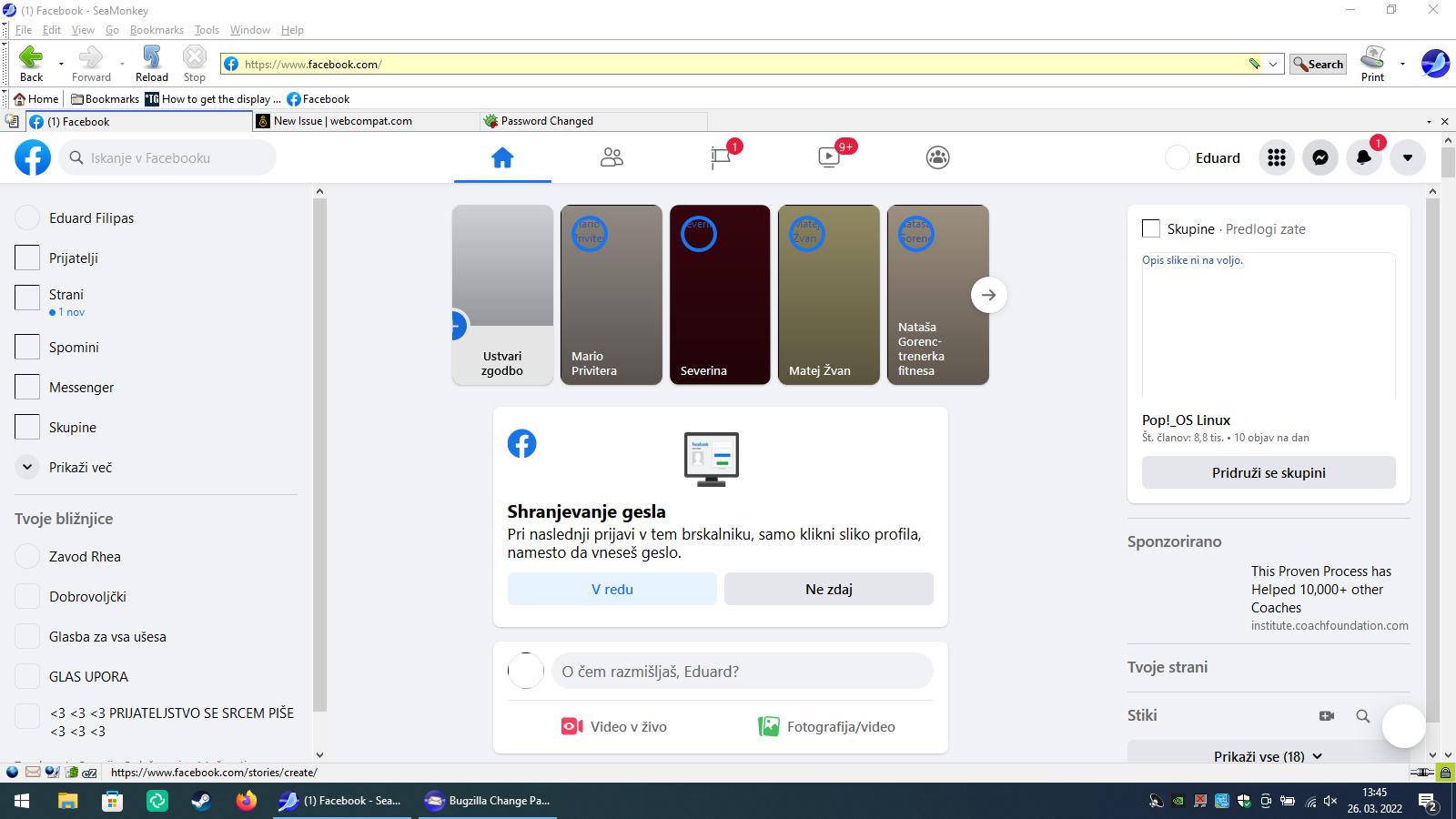Open the Print button dropdown arrow
The width and height of the screenshot is (1456, 819).
(1402, 64)
